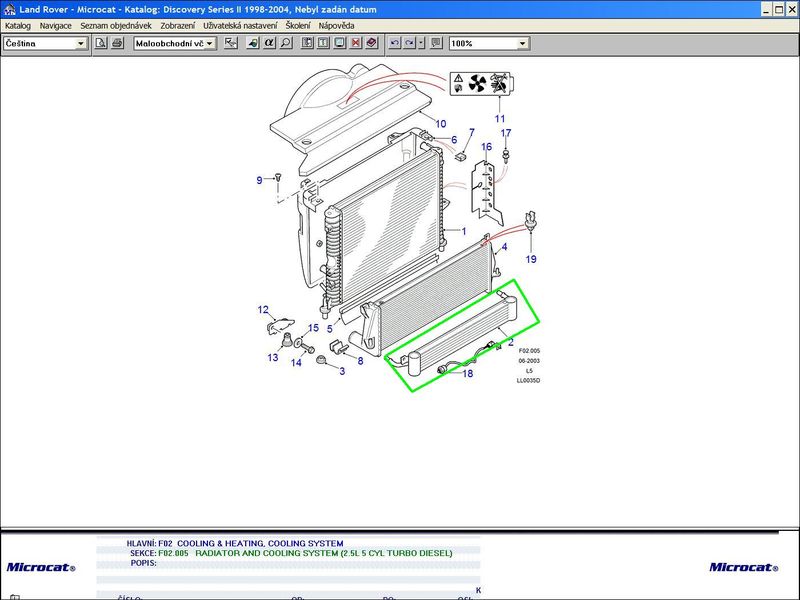800x600 pixels.
Task: Click the magnifying glass search icon
Action: [x=286, y=44]
